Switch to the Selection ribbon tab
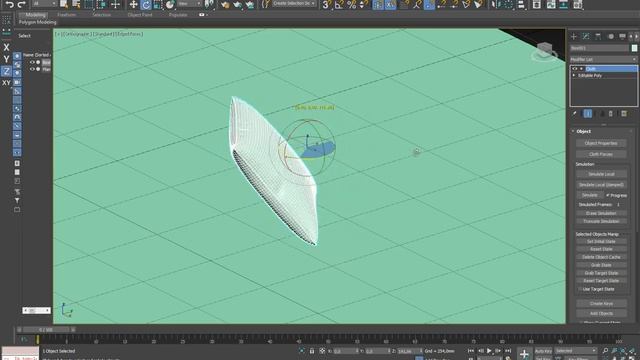Viewport: 640px width, 360px height. tap(101, 15)
